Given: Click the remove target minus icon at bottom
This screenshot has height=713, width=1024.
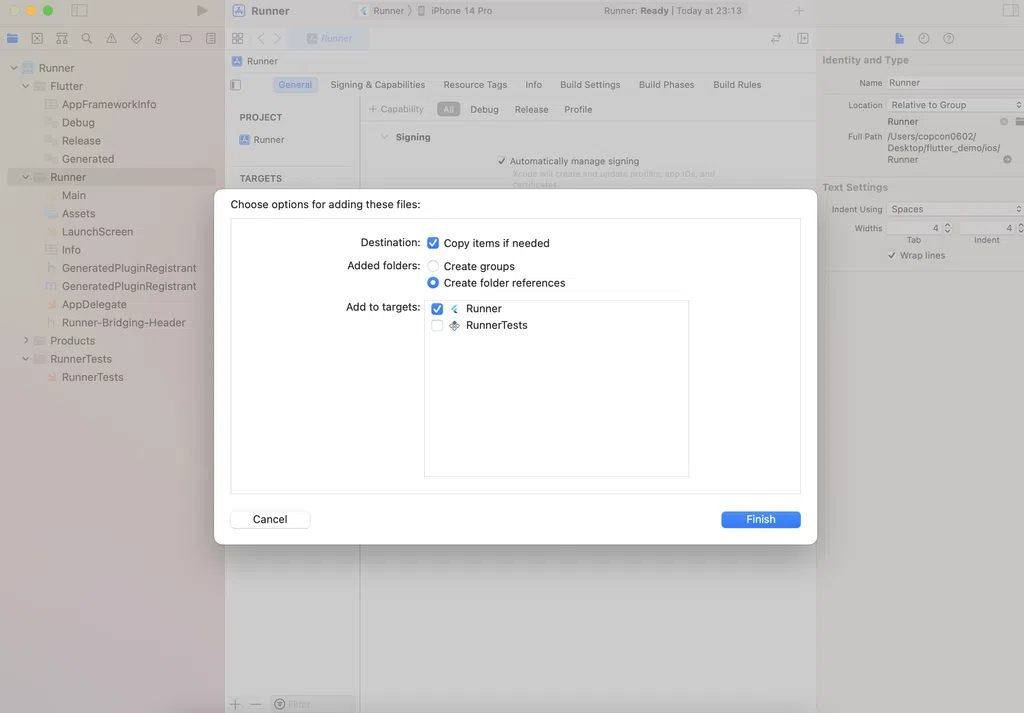Looking at the screenshot, I should coord(255,704).
